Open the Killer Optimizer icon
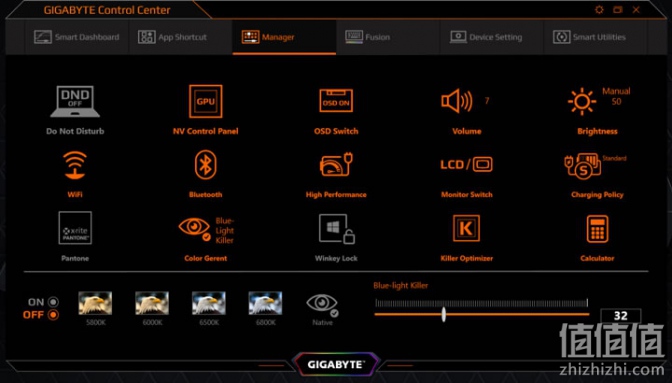 pyautogui.click(x=466, y=228)
